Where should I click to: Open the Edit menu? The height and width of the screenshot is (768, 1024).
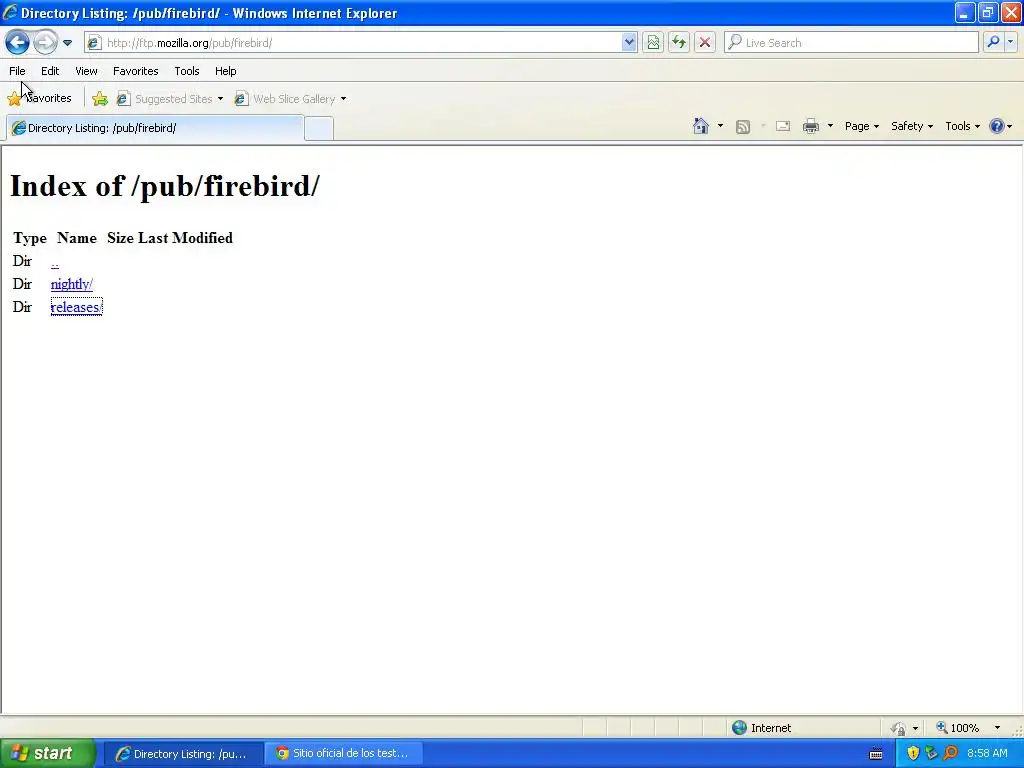coord(50,71)
